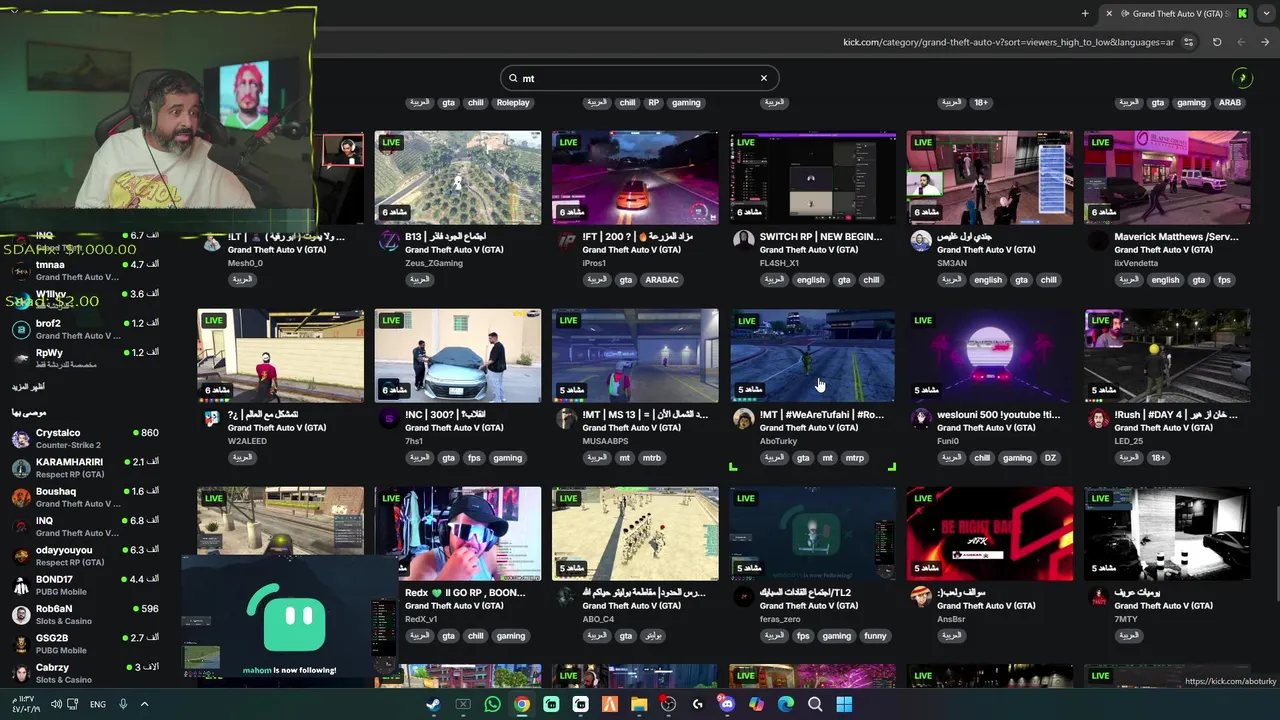
Task: Clear the Kick search field with X
Action: (x=764, y=78)
